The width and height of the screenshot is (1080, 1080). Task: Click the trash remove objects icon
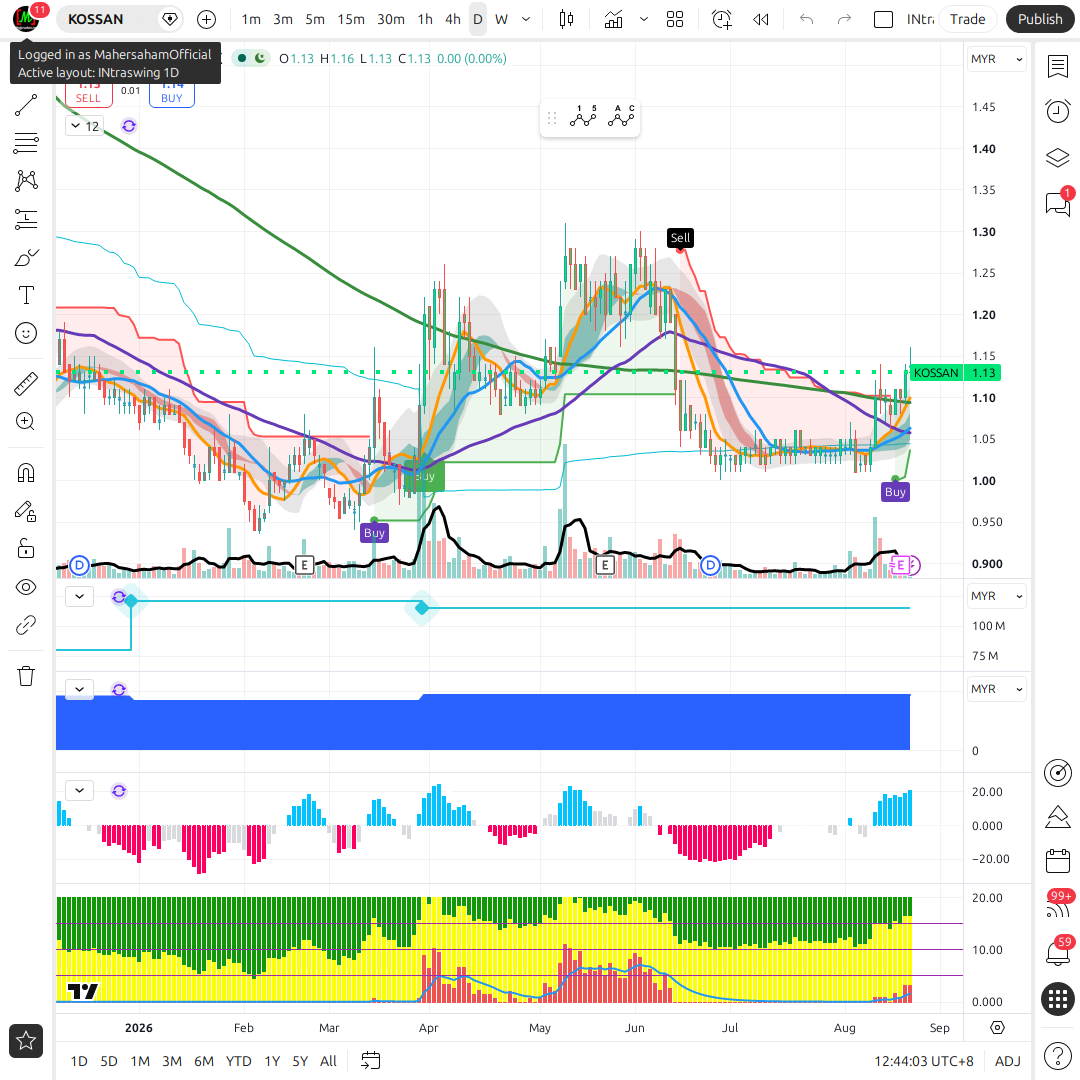click(x=26, y=676)
